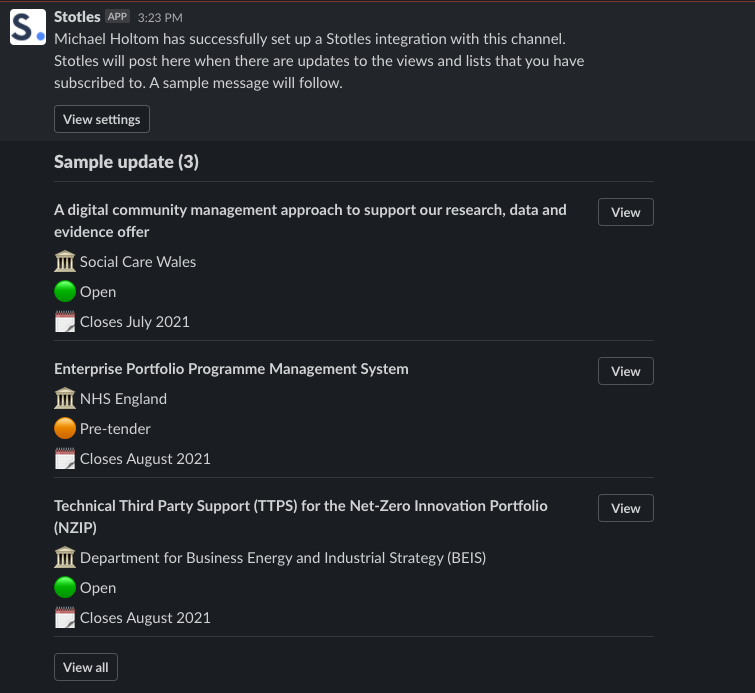View the Technical Third Party Support tender
Image resolution: width=755 pixels, height=693 pixels.
click(625, 508)
